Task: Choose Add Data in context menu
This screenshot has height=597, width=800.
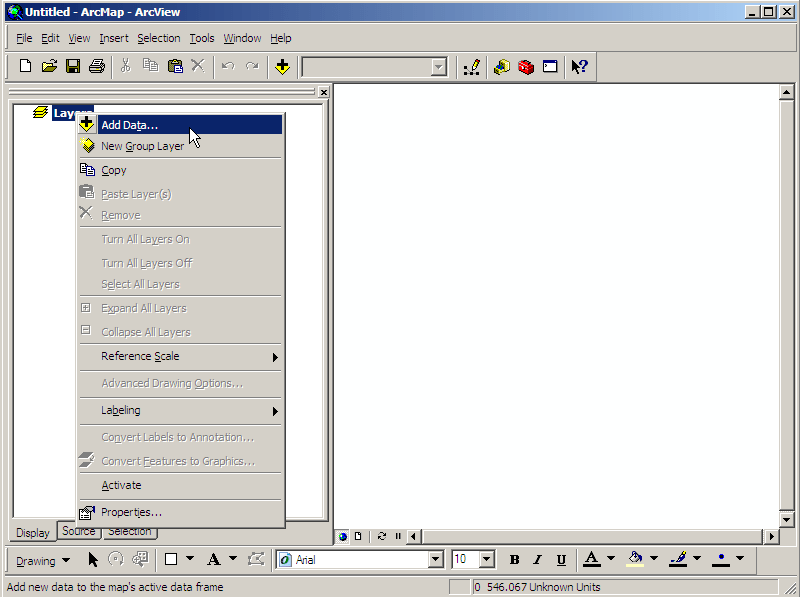Action: 181,125
